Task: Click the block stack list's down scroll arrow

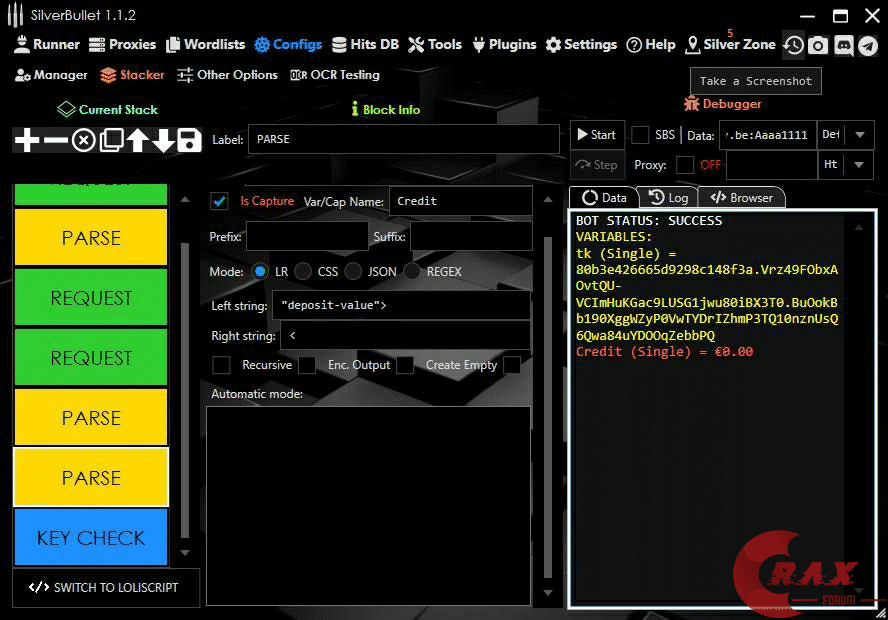Action: coord(185,553)
